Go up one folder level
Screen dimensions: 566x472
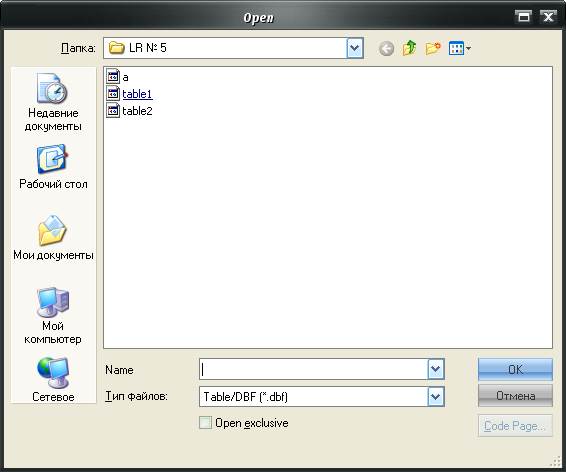[x=409, y=48]
